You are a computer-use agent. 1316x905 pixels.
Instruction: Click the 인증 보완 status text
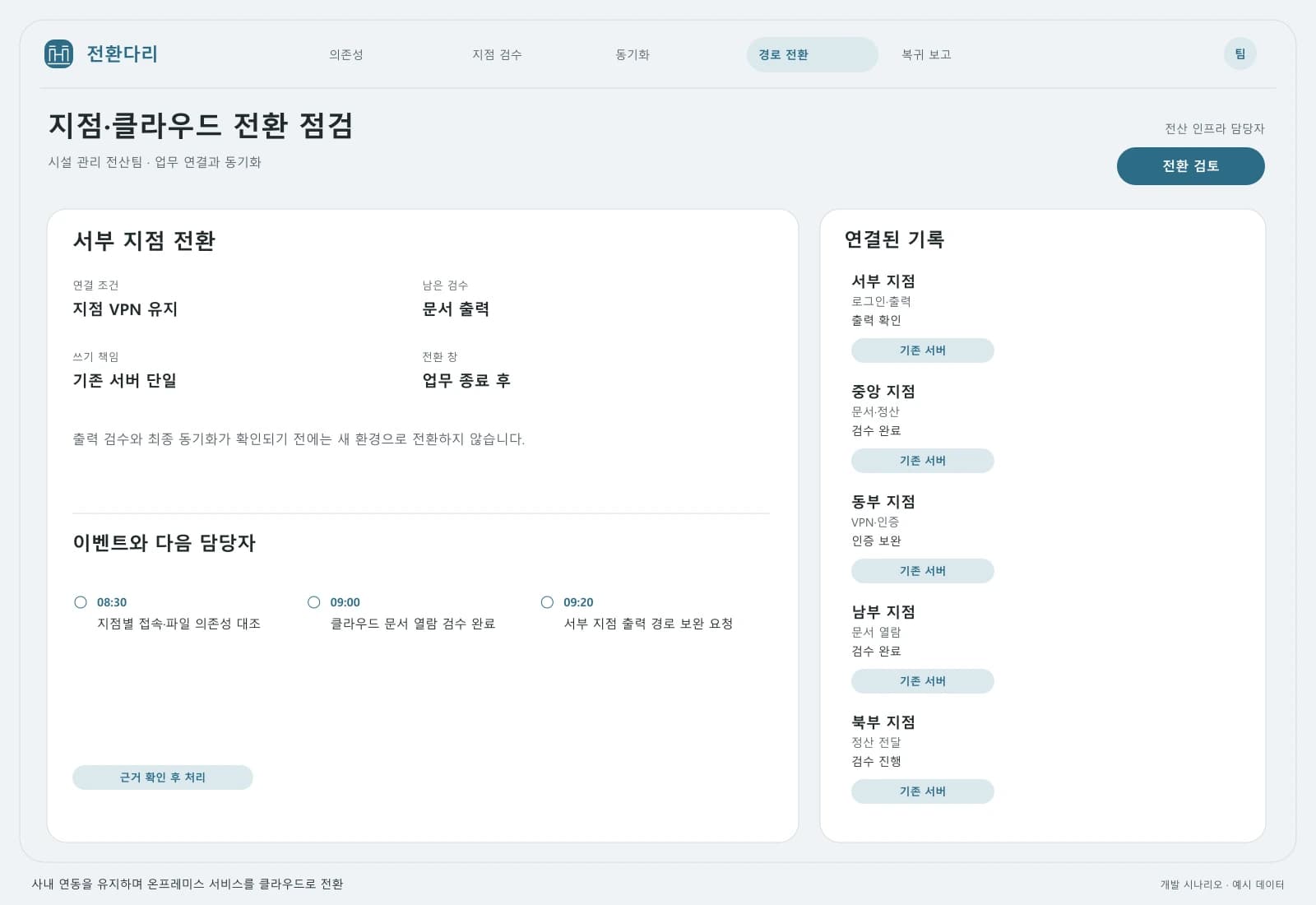click(x=876, y=541)
